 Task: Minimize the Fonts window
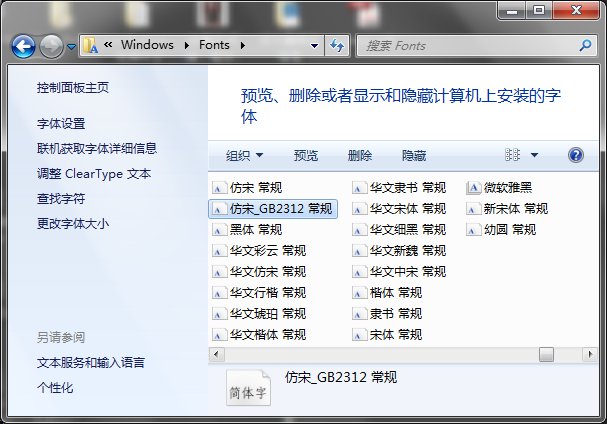(x=512, y=10)
